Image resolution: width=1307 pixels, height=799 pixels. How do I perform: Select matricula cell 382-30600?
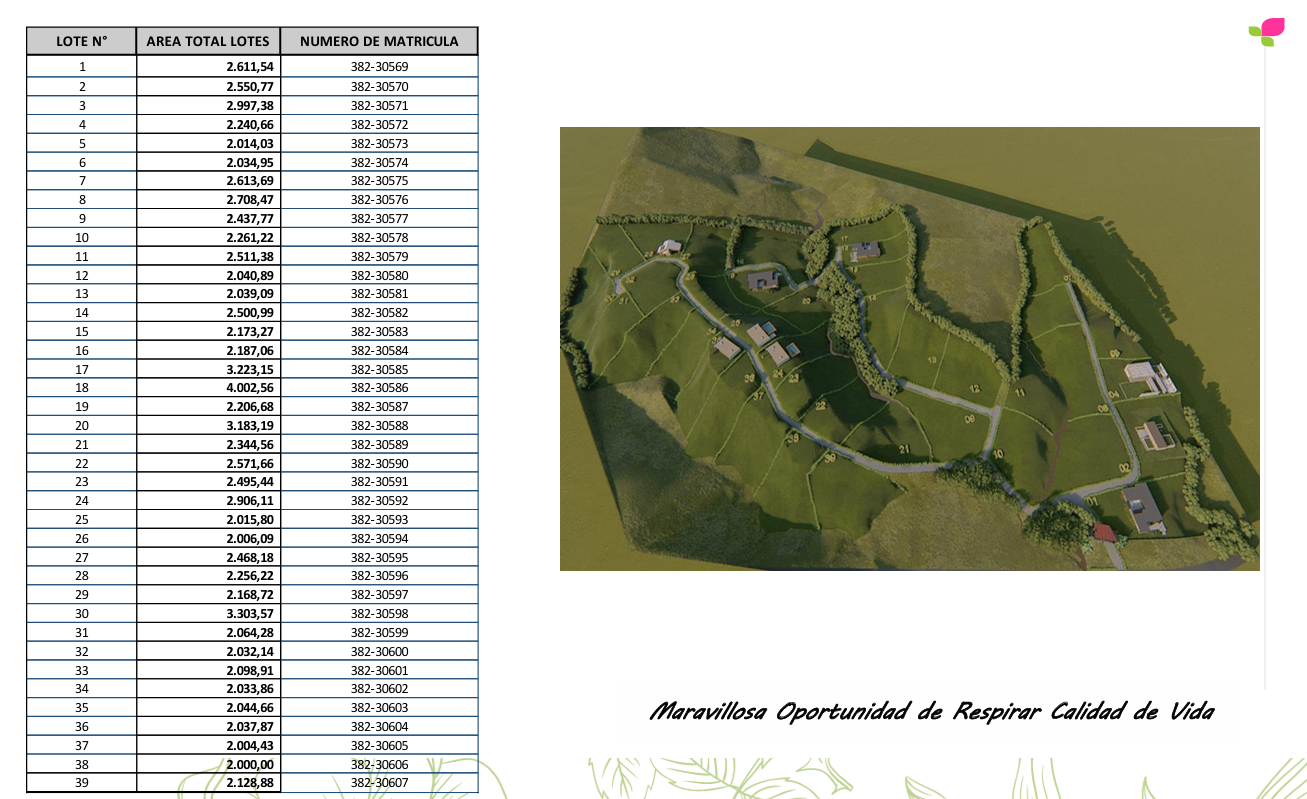click(379, 652)
